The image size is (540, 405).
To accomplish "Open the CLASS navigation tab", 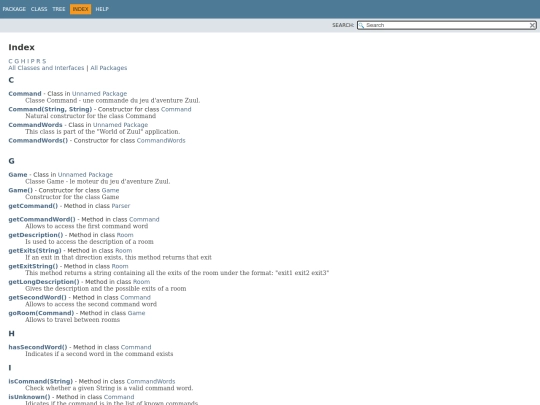I will [39, 9].
